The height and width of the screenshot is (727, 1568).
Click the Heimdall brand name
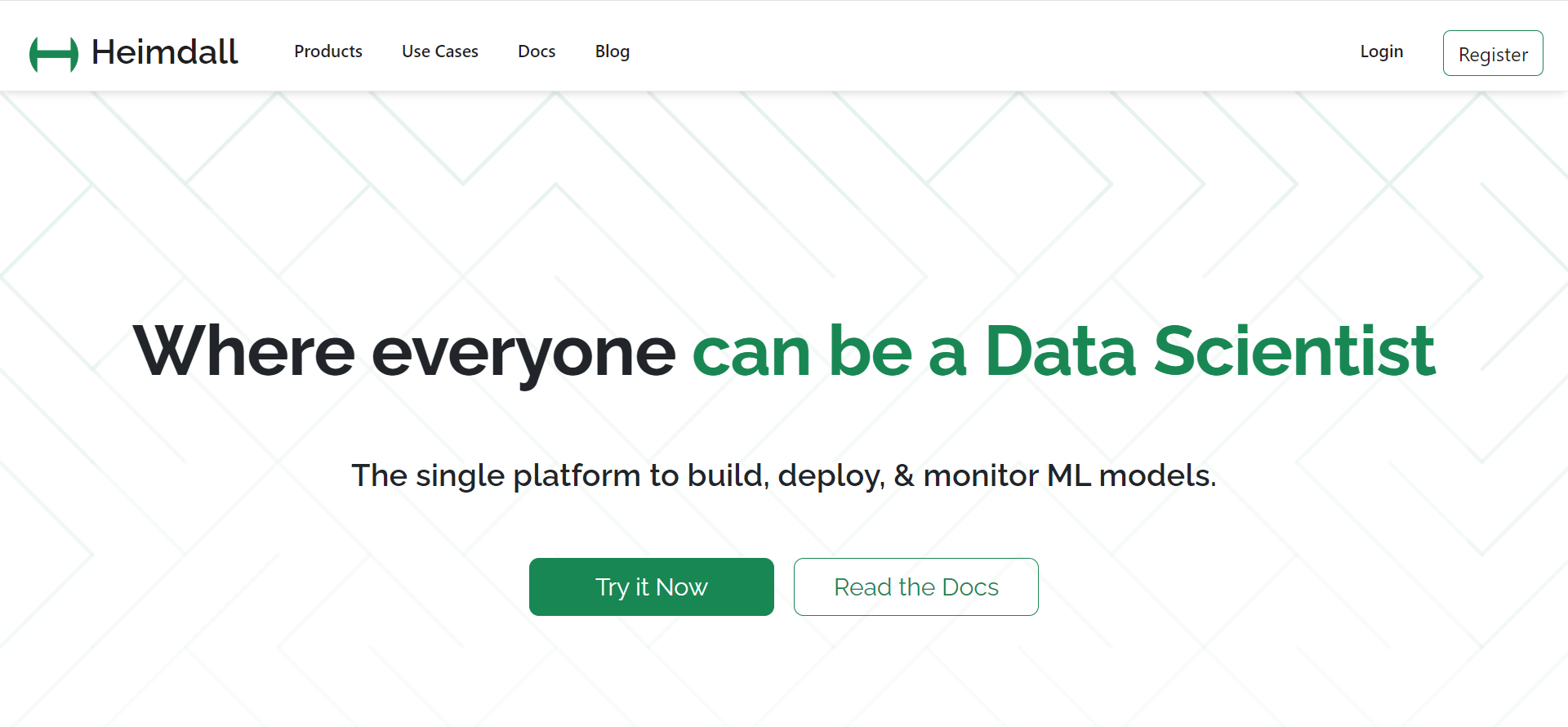pos(164,52)
